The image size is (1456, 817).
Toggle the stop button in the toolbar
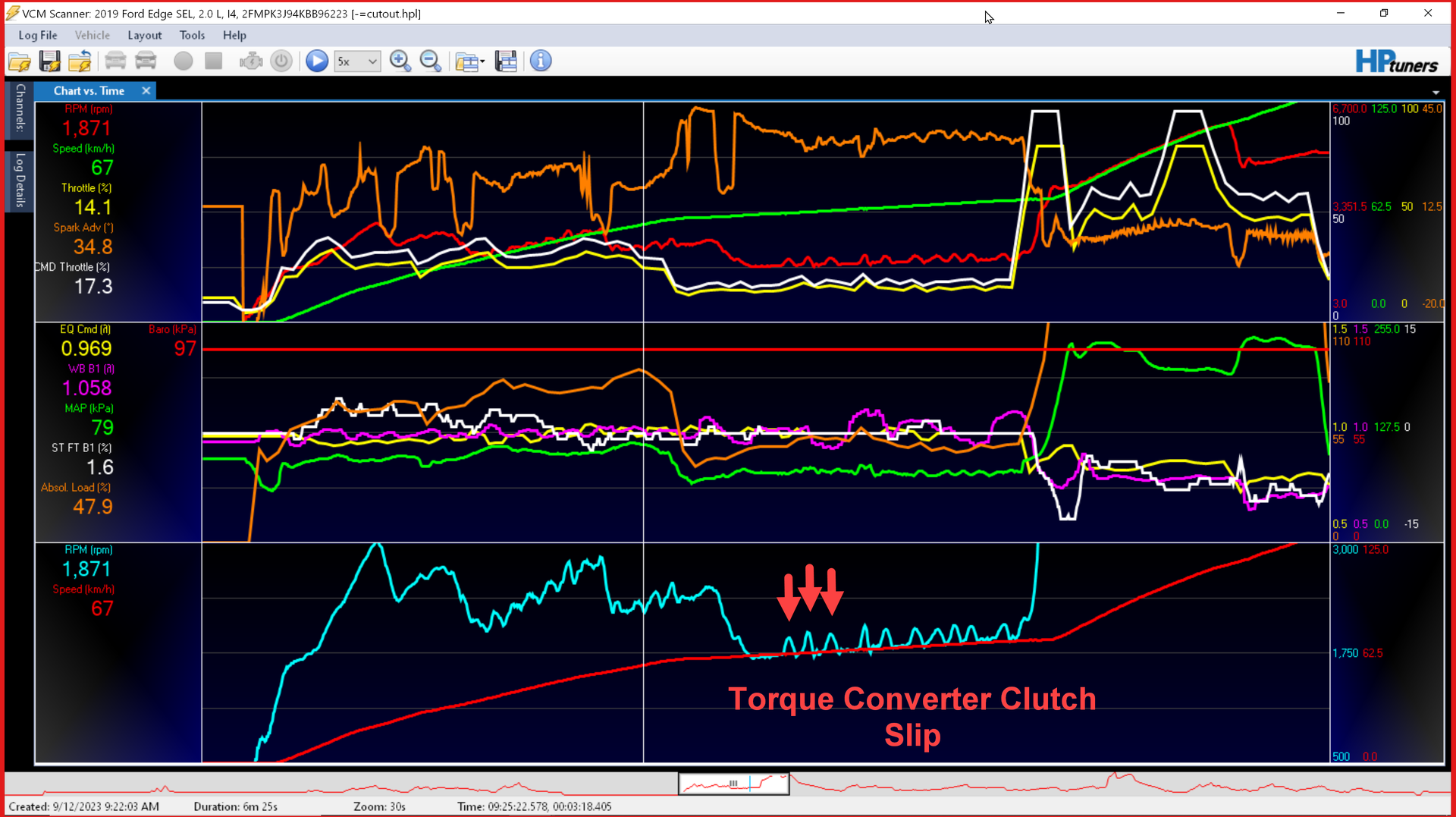(213, 61)
